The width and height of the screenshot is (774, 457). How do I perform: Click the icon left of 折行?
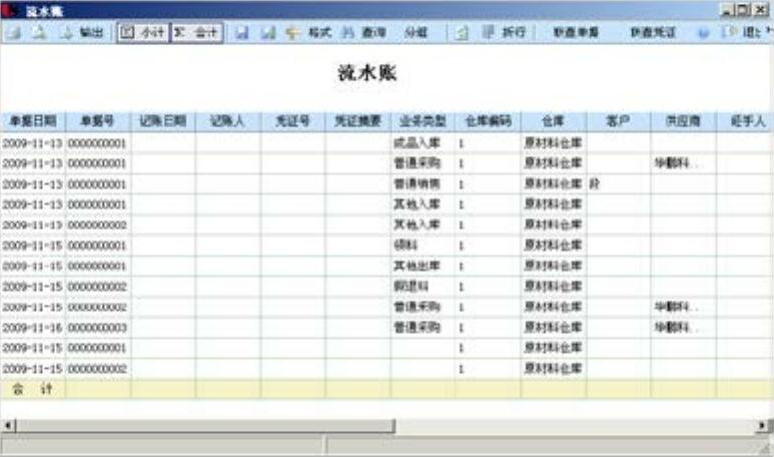(x=462, y=32)
